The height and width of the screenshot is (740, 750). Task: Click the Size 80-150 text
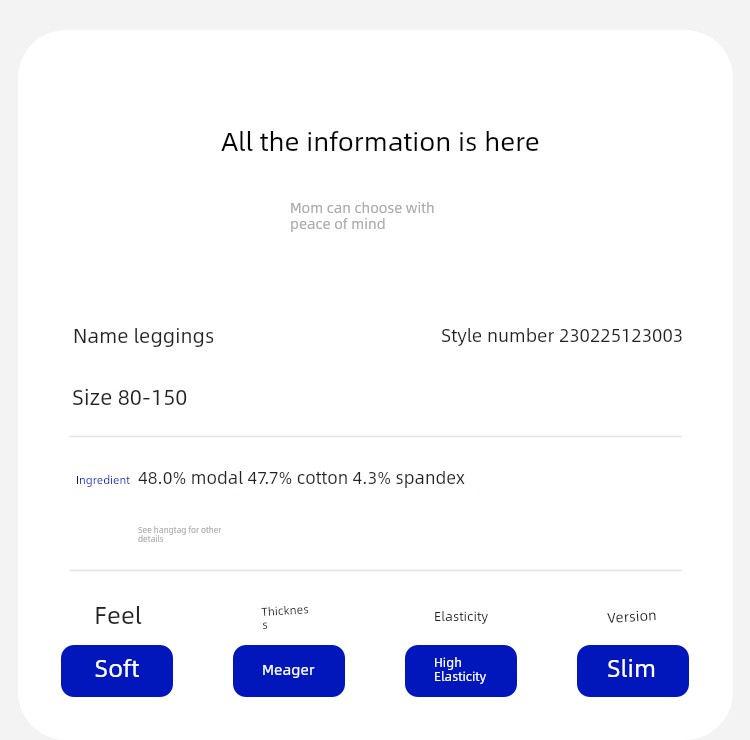(130, 398)
